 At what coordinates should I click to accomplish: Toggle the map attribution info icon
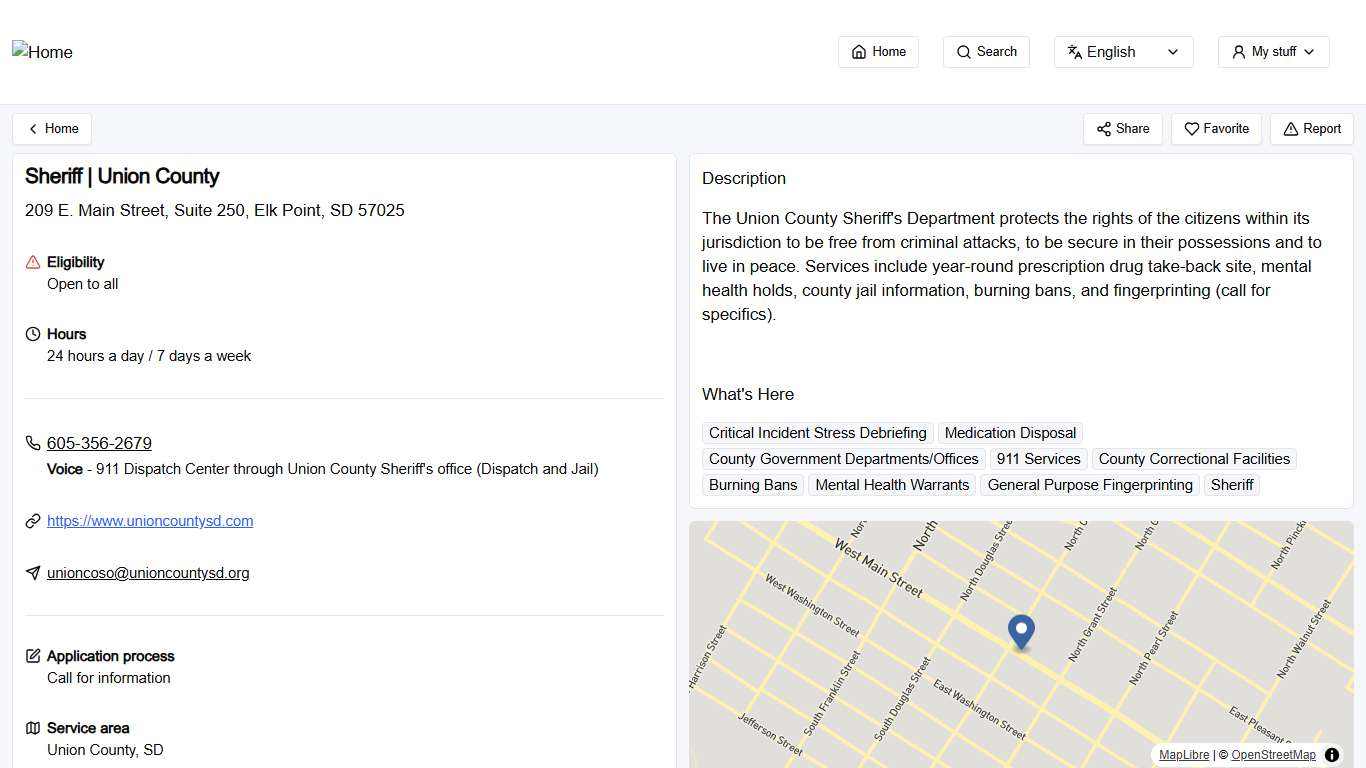(1332, 755)
